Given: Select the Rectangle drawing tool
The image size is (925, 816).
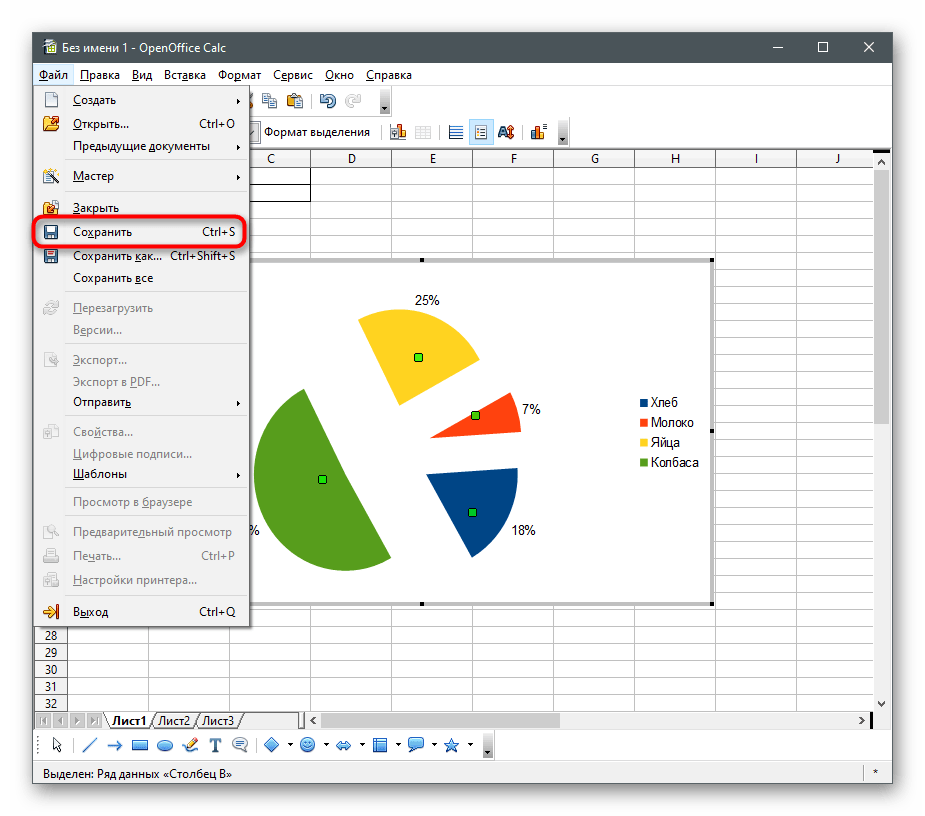Looking at the screenshot, I should [x=140, y=745].
